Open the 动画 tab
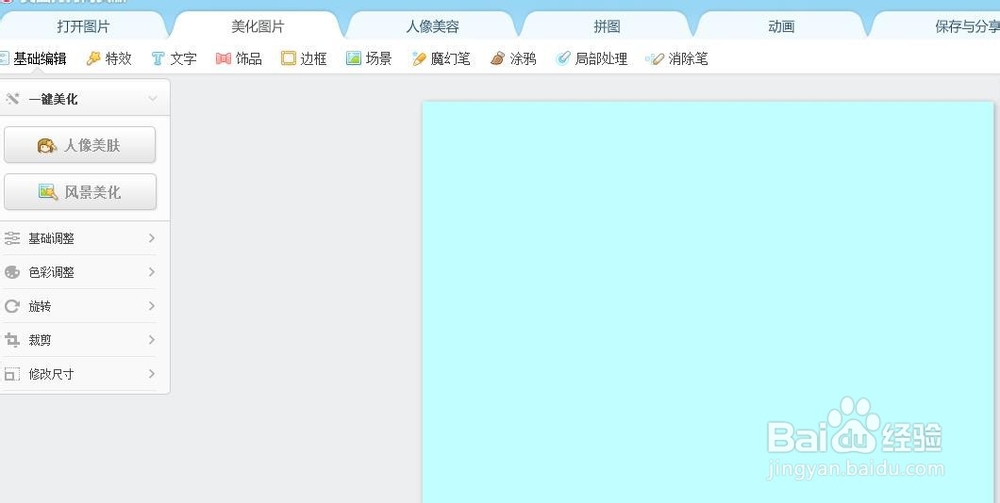Viewport: 1000px width, 503px height. tap(781, 27)
